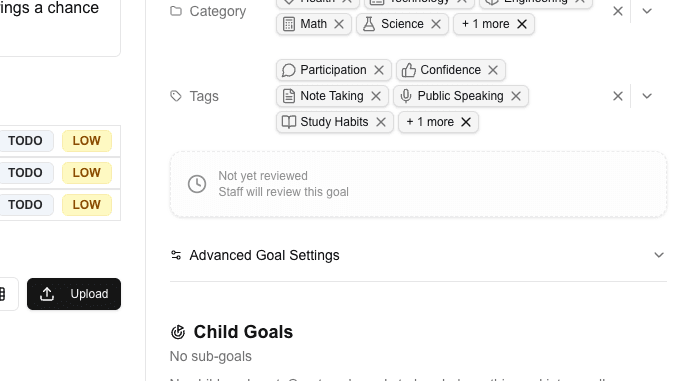Click the '+ 1 more' category chip

tap(485, 24)
